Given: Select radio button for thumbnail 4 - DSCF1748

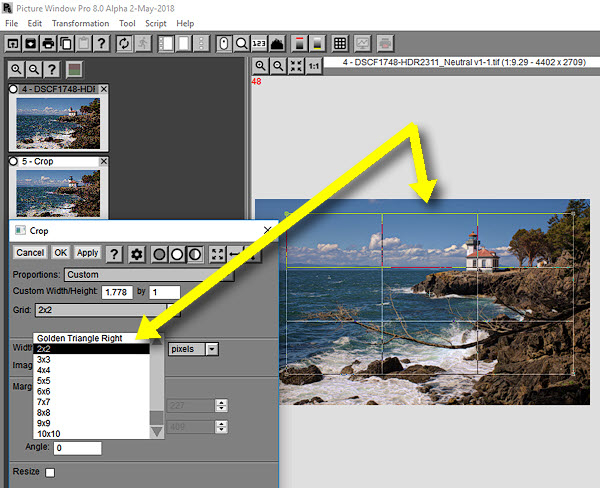Looking at the screenshot, I should [15, 90].
